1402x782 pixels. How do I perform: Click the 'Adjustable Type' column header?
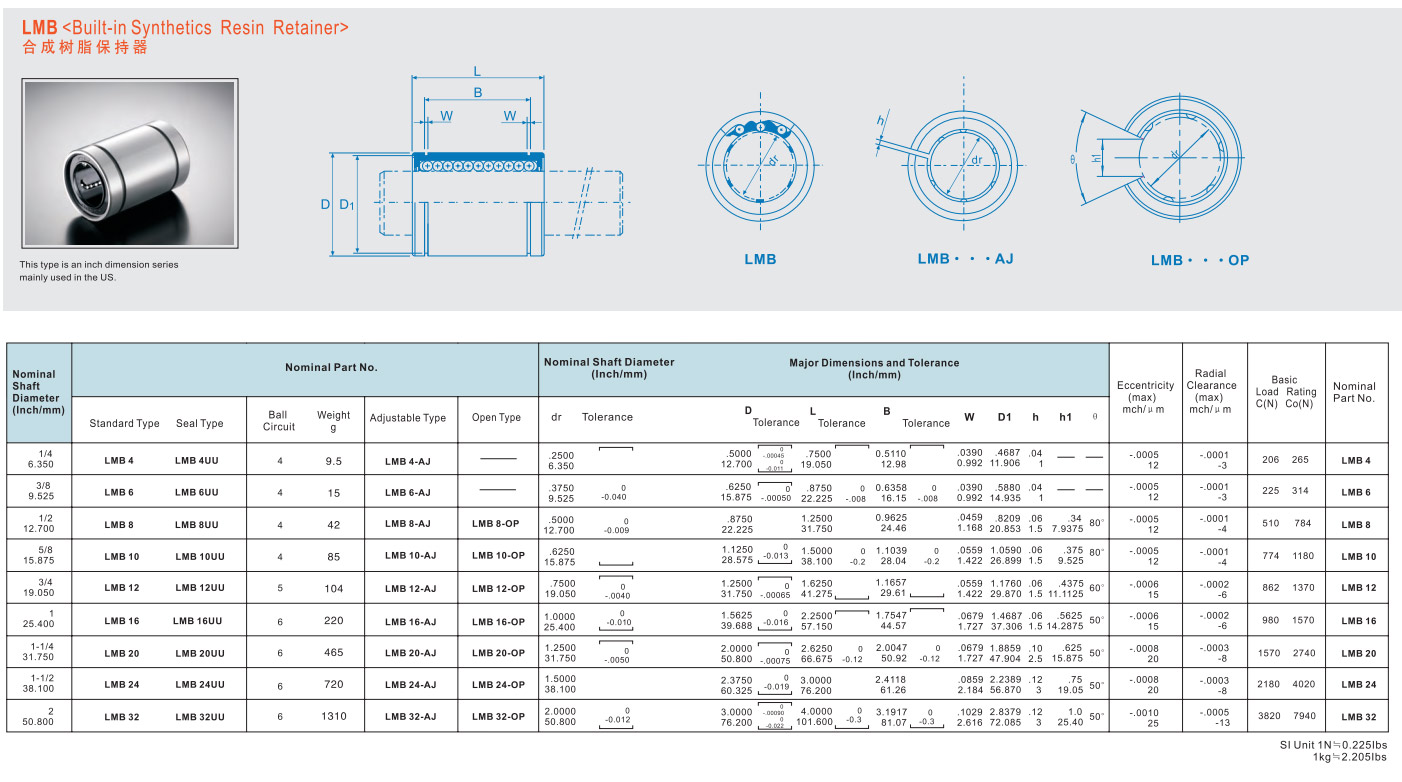(x=408, y=418)
